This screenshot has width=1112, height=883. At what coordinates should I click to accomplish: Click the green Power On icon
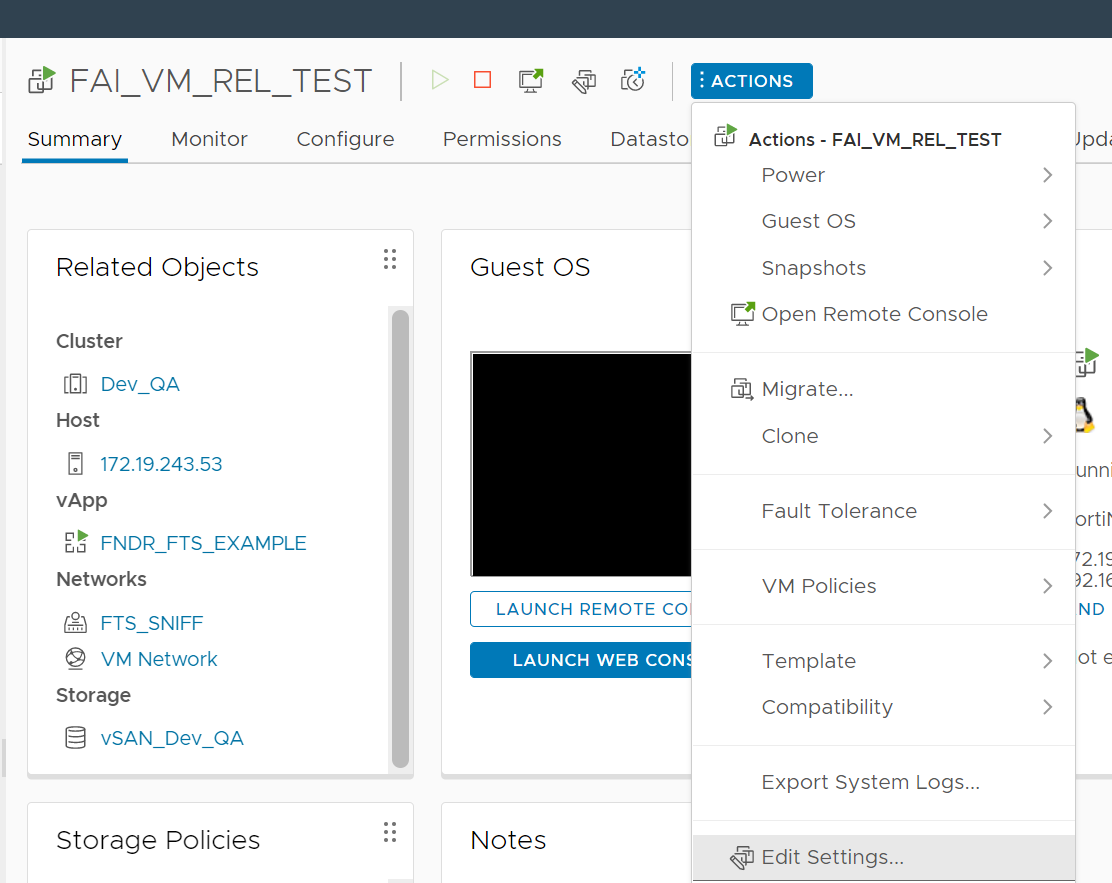tap(439, 80)
